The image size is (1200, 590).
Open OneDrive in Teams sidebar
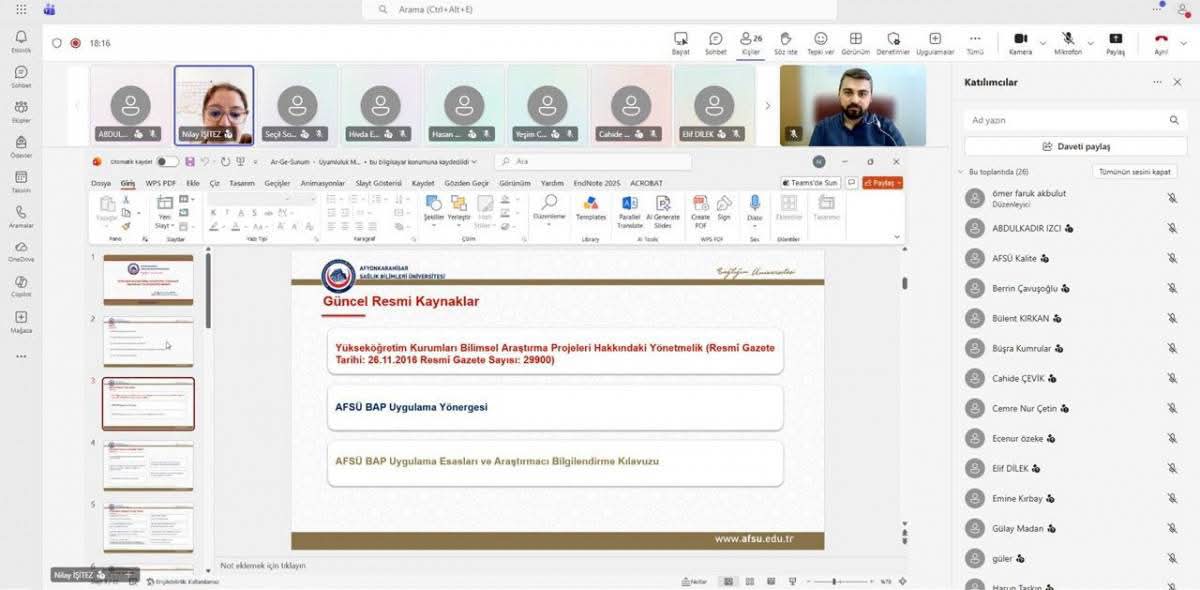coord(21,251)
